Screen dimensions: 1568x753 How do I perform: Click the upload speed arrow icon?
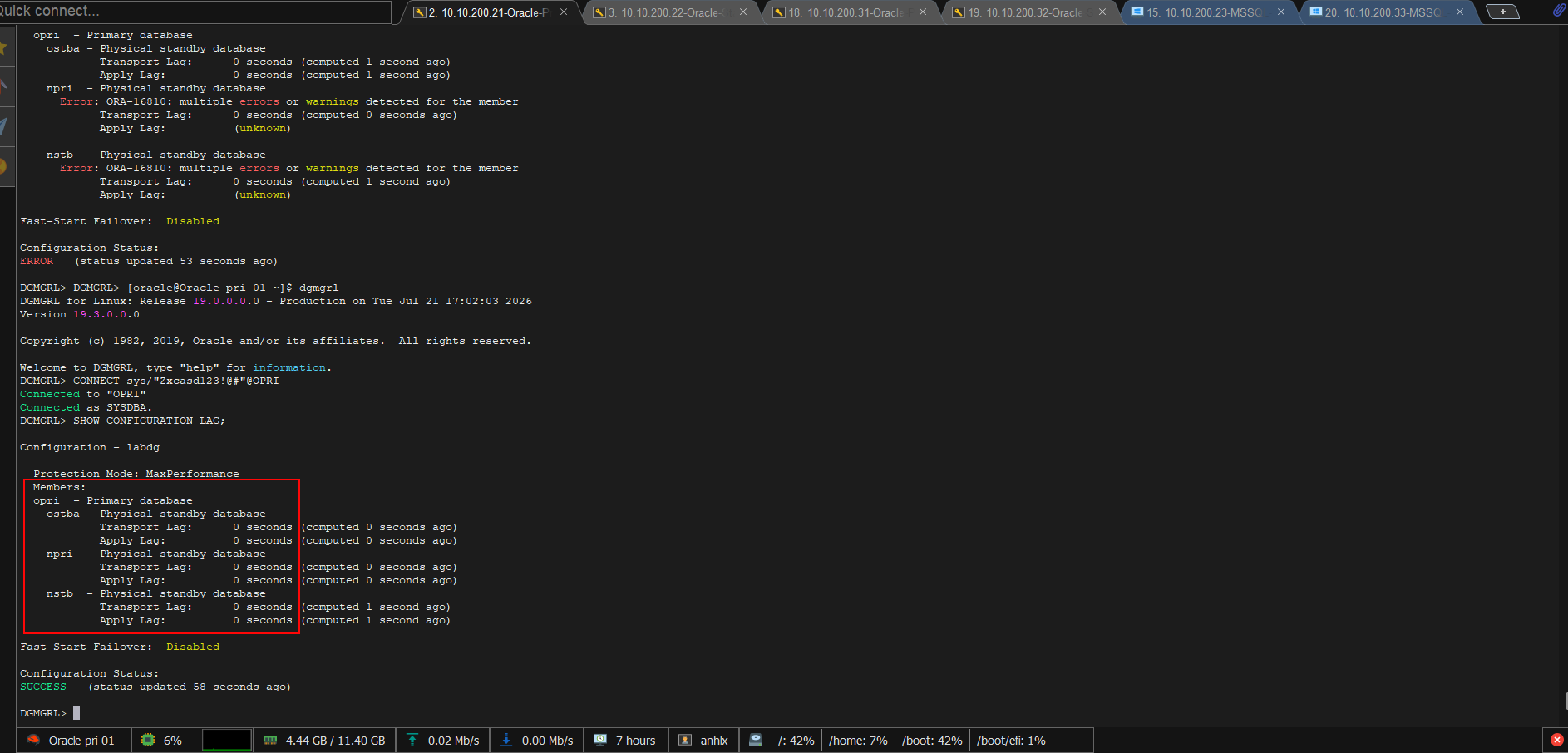pyautogui.click(x=412, y=740)
